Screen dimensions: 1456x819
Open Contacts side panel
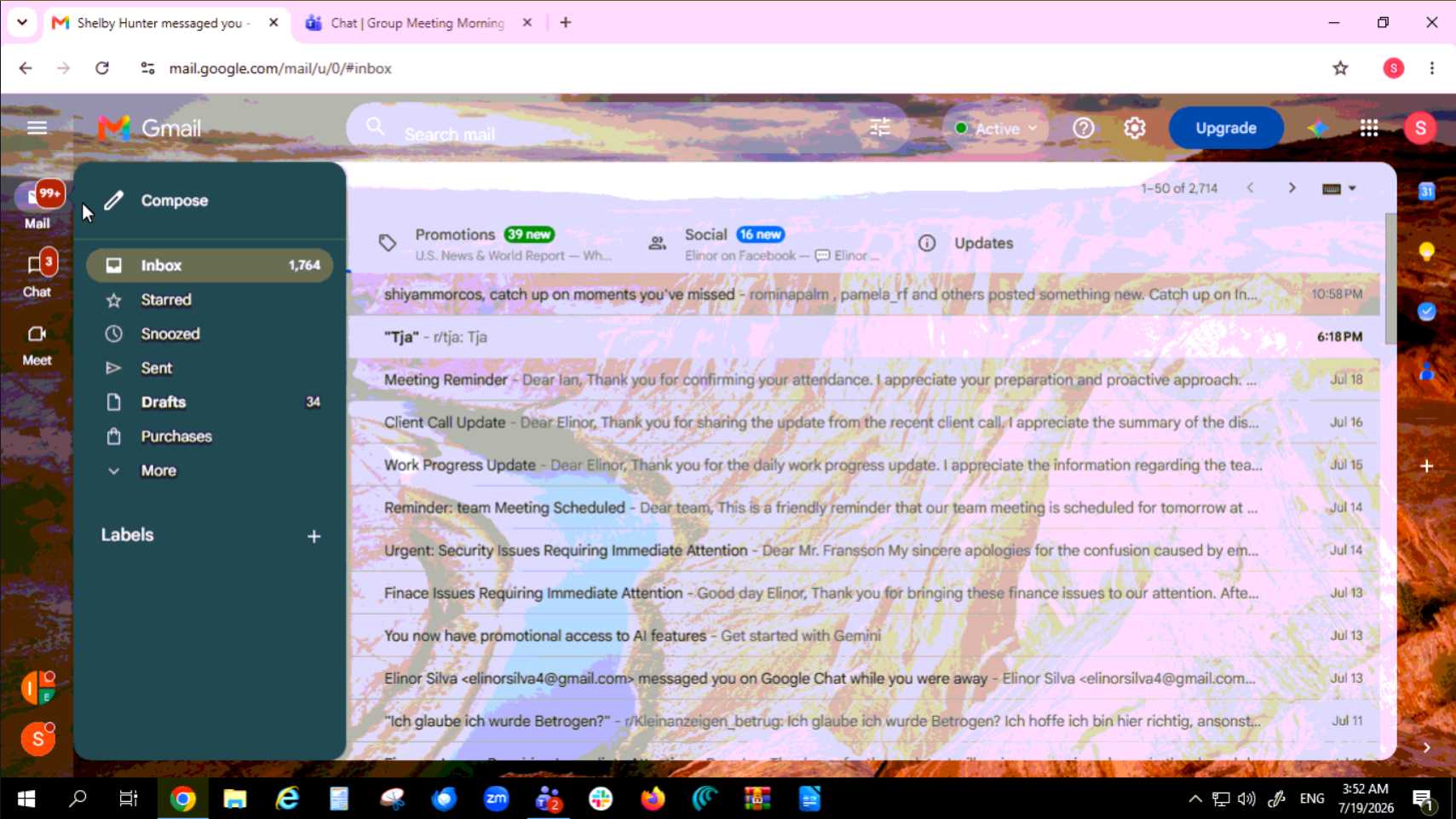[1426, 372]
